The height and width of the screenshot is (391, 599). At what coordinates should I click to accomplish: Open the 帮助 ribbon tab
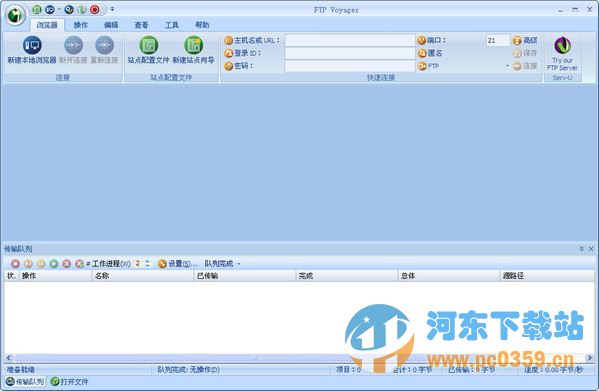(202, 25)
